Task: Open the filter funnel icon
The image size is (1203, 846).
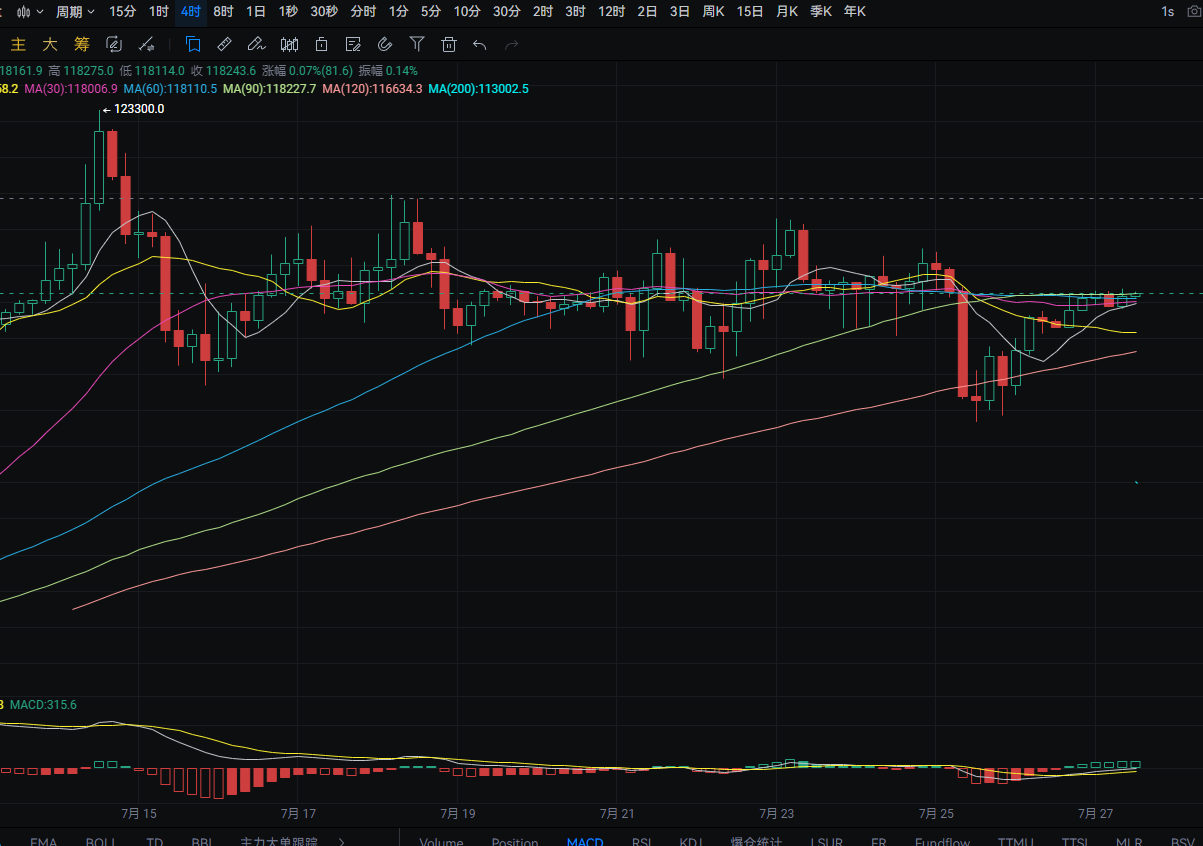Action: tap(417, 44)
